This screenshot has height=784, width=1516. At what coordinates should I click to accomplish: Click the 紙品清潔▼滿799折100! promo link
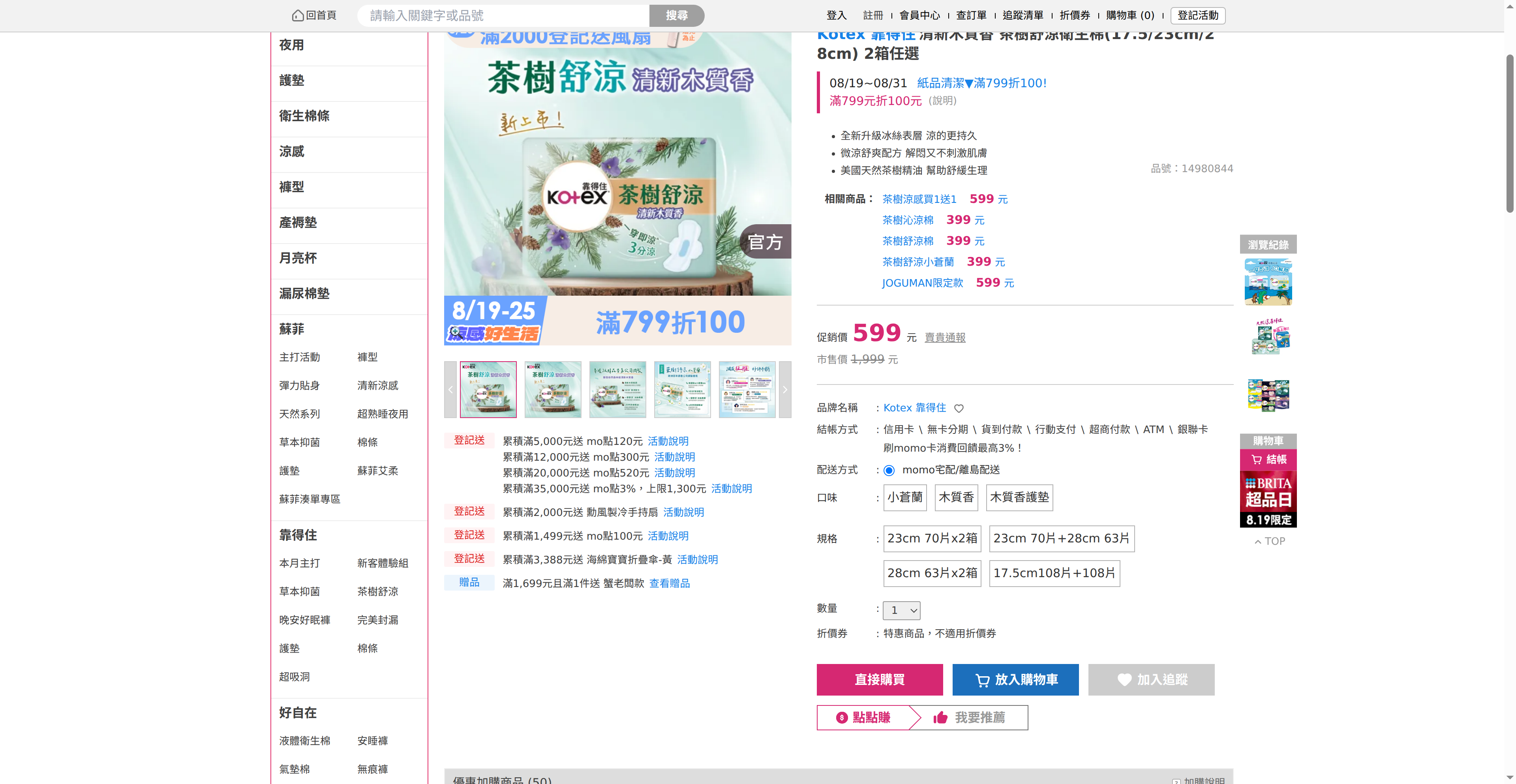[981, 83]
